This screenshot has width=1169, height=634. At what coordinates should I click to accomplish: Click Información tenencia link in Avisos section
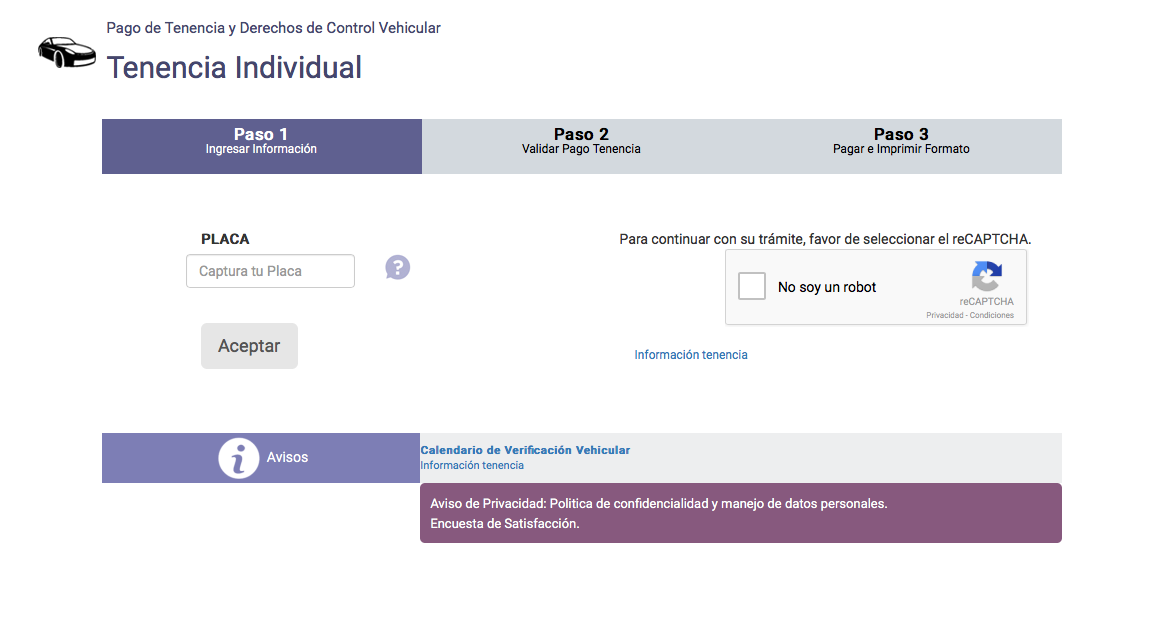(x=471, y=465)
